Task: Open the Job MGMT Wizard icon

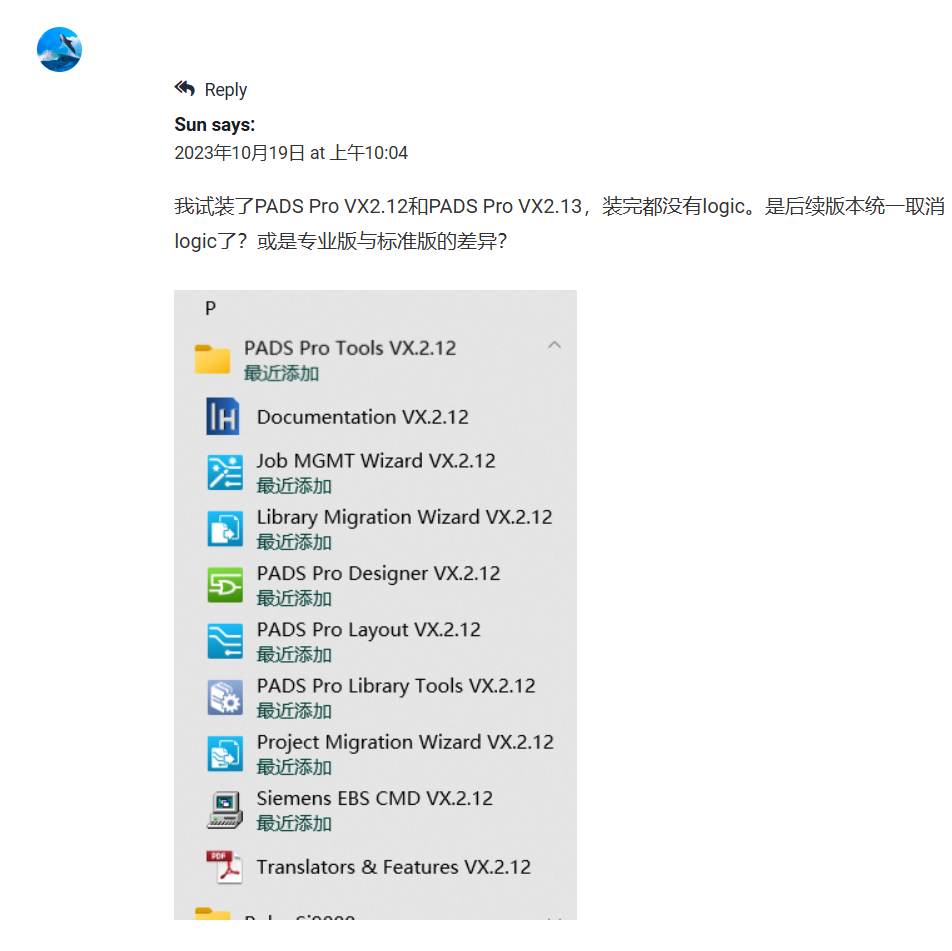Action: point(225,472)
